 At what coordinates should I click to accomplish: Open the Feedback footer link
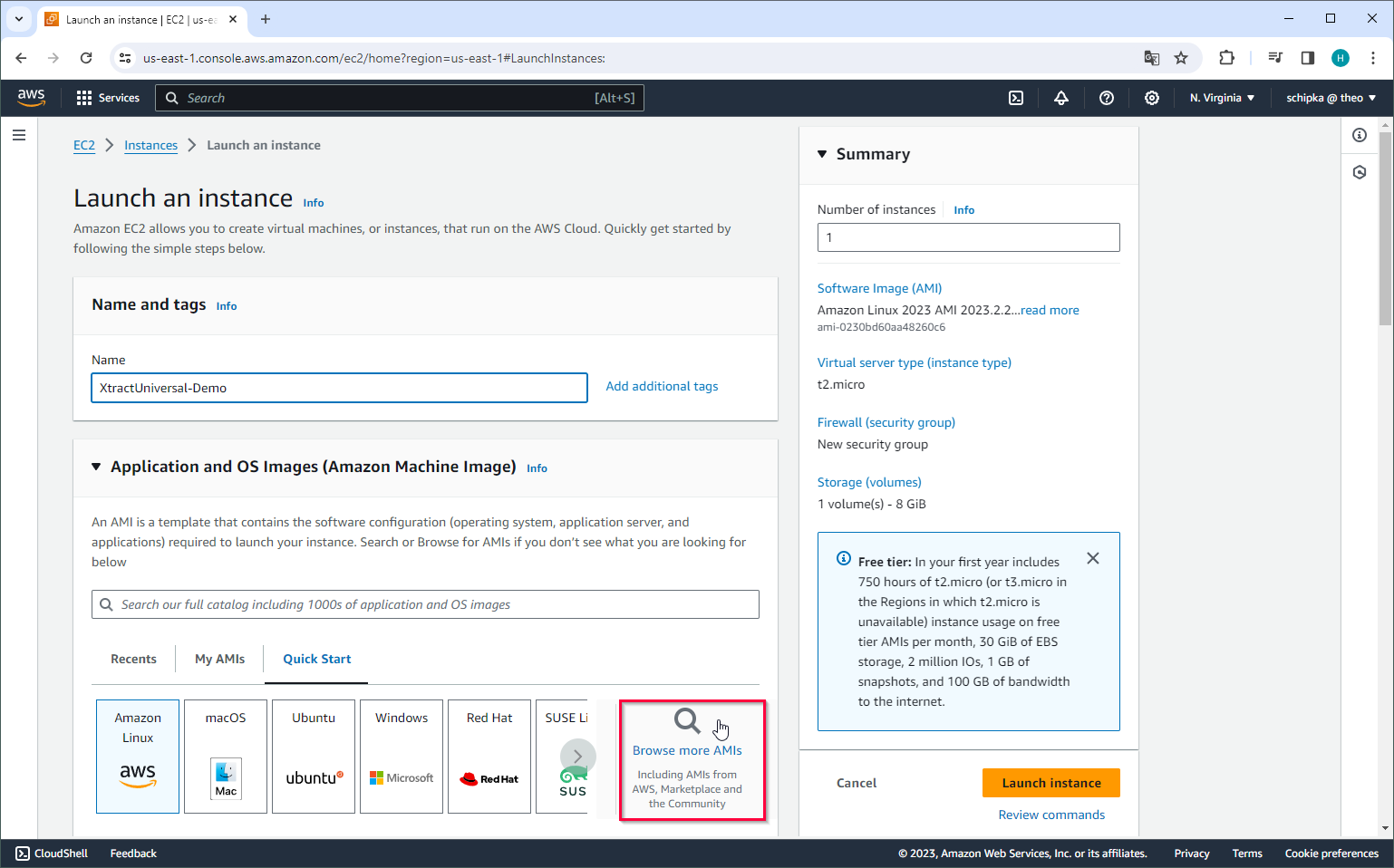click(x=133, y=854)
